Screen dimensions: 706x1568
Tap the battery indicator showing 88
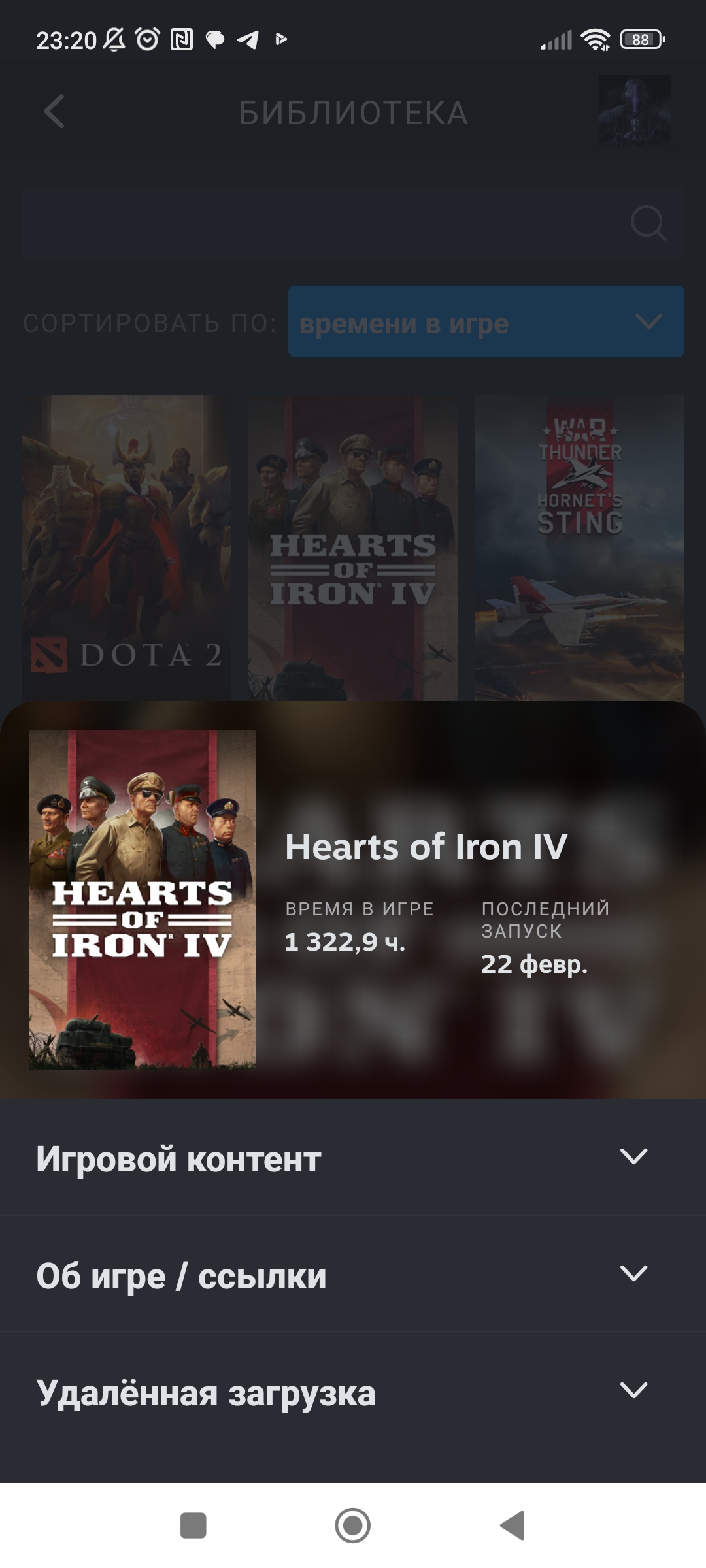(x=643, y=40)
